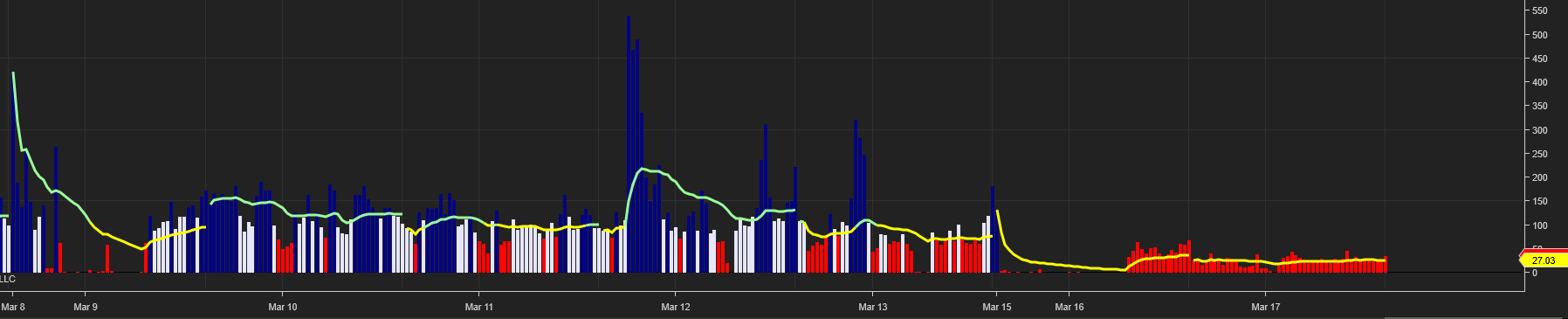Click the 300 value on the axis
The image size is (1568, 319).
pos(1540,130)
